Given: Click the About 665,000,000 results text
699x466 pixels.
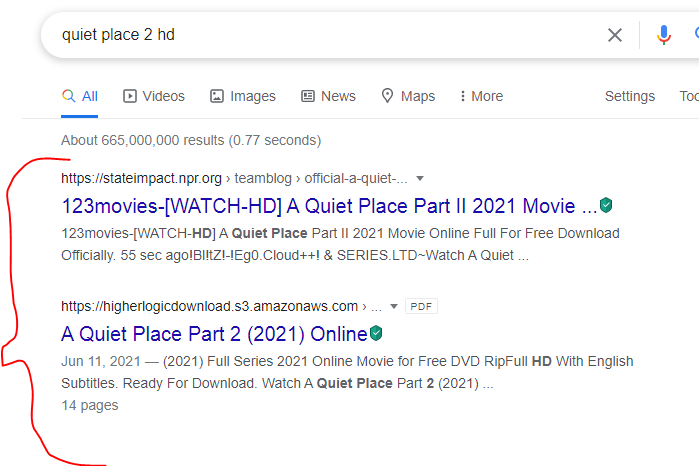Looking at the screenshot, I should click(191, 140).
